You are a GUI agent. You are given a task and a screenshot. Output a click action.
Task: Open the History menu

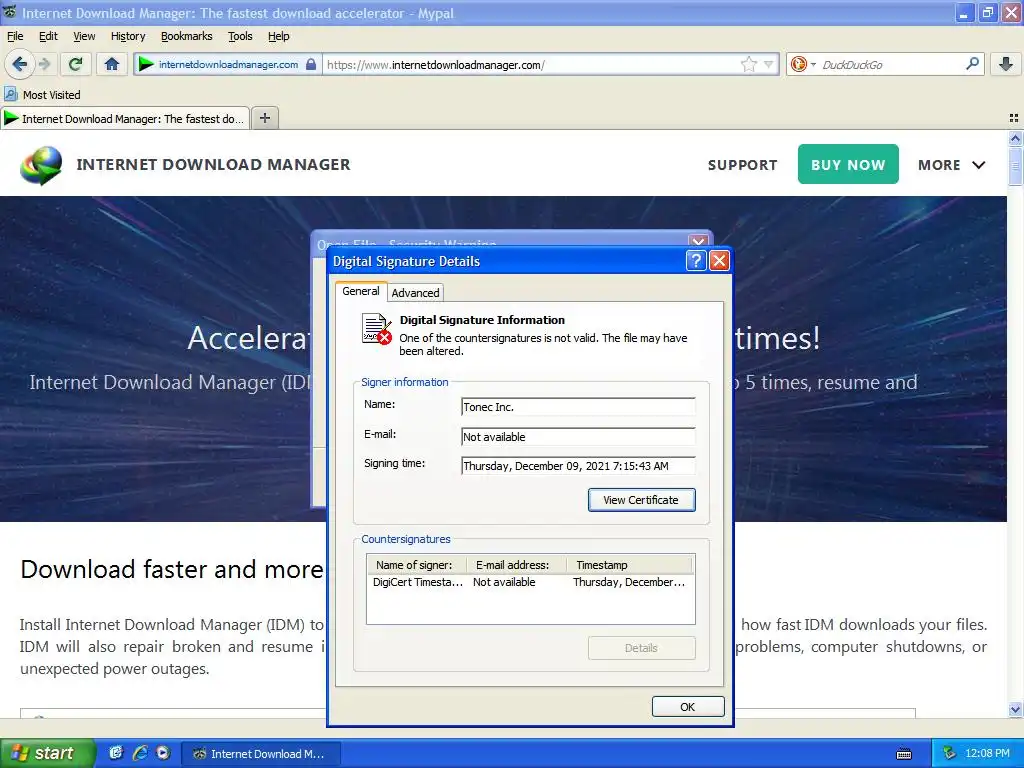tap(128, 36)
